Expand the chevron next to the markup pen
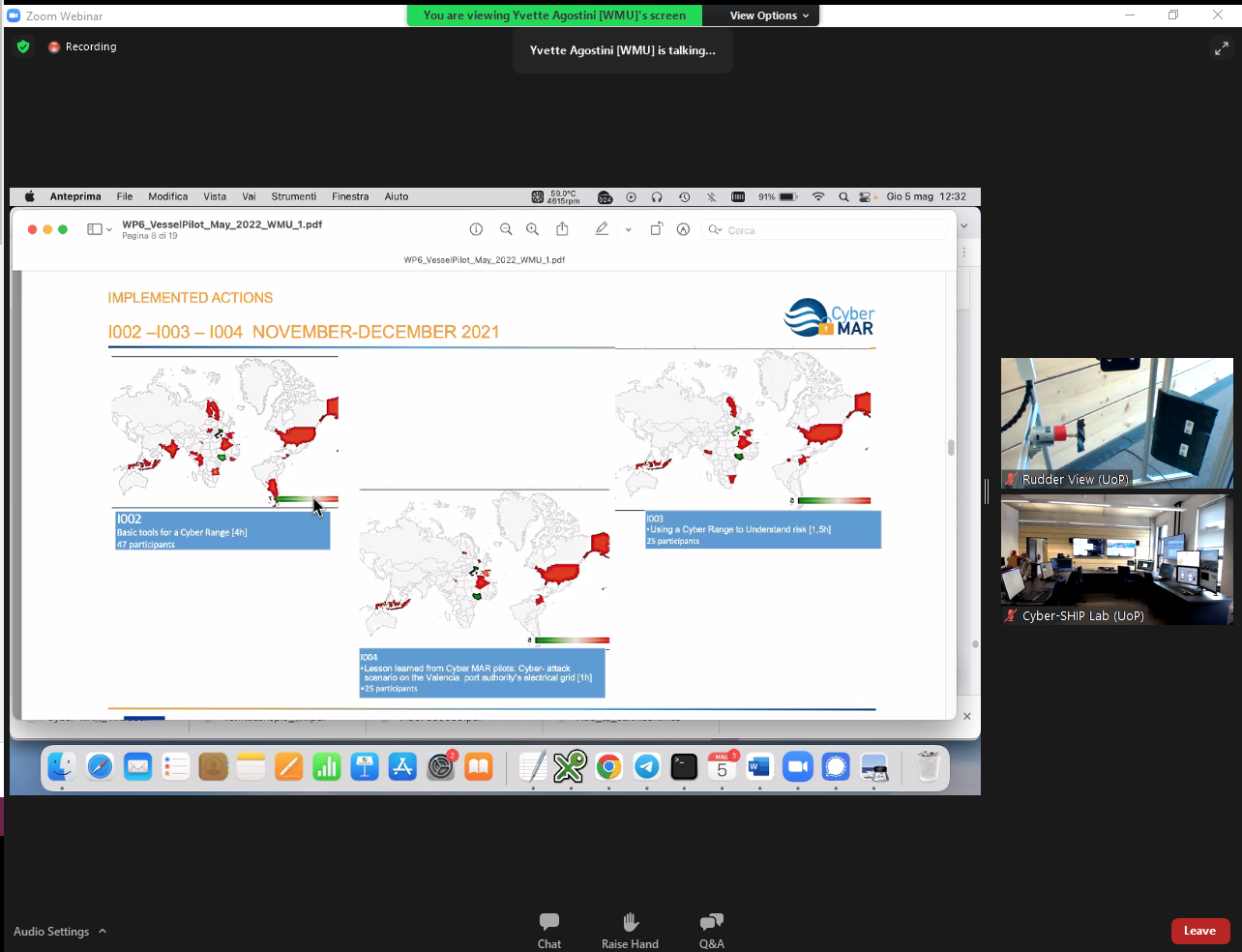This screenshot has width=1242, height=952. click(628, 230)
